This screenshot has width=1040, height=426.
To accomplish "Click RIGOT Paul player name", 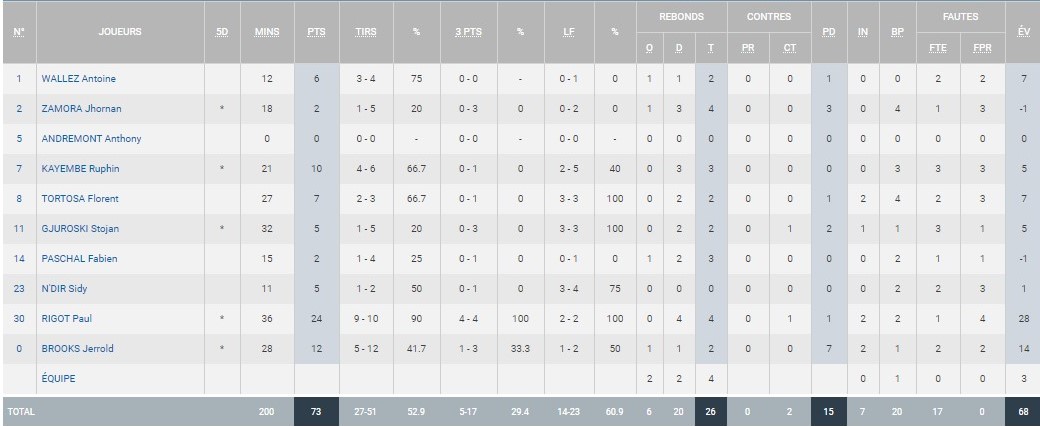I will click(x=66, y=319).
